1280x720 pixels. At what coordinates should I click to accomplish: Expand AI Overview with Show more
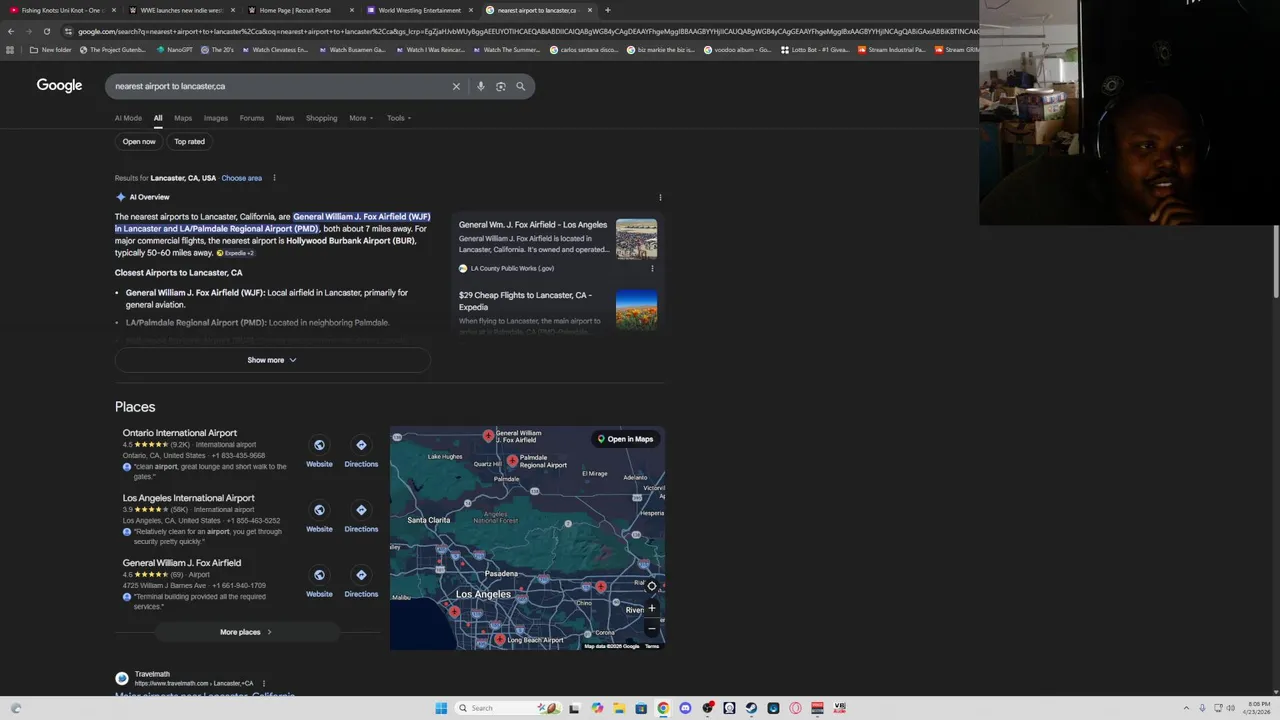[272, 360]
